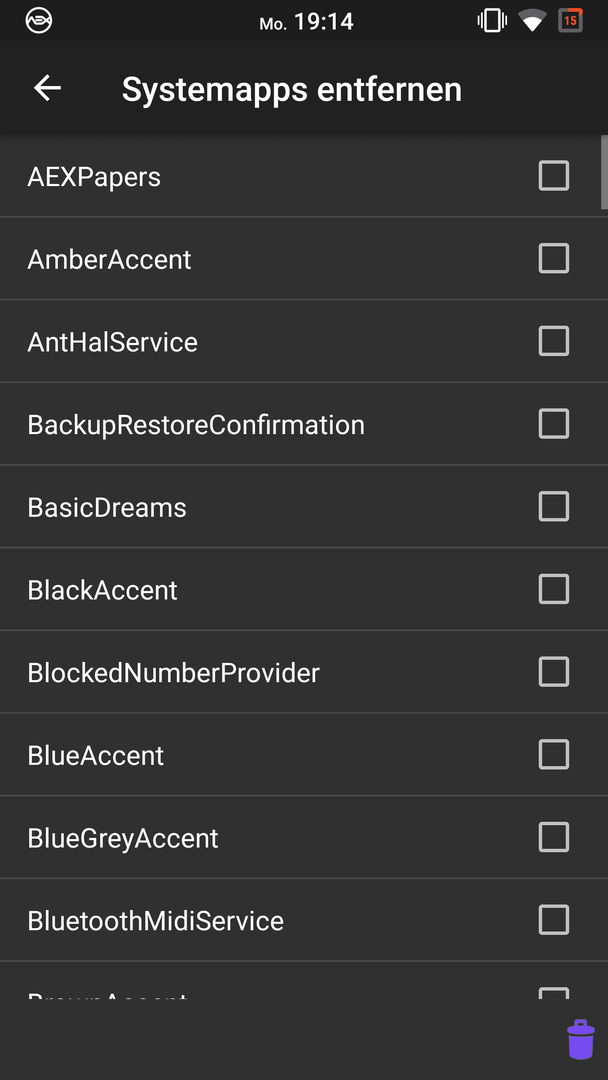Screen dimensions: 608x1080
Task: Tap the battery indicator icon
Action: coord(570,21)
